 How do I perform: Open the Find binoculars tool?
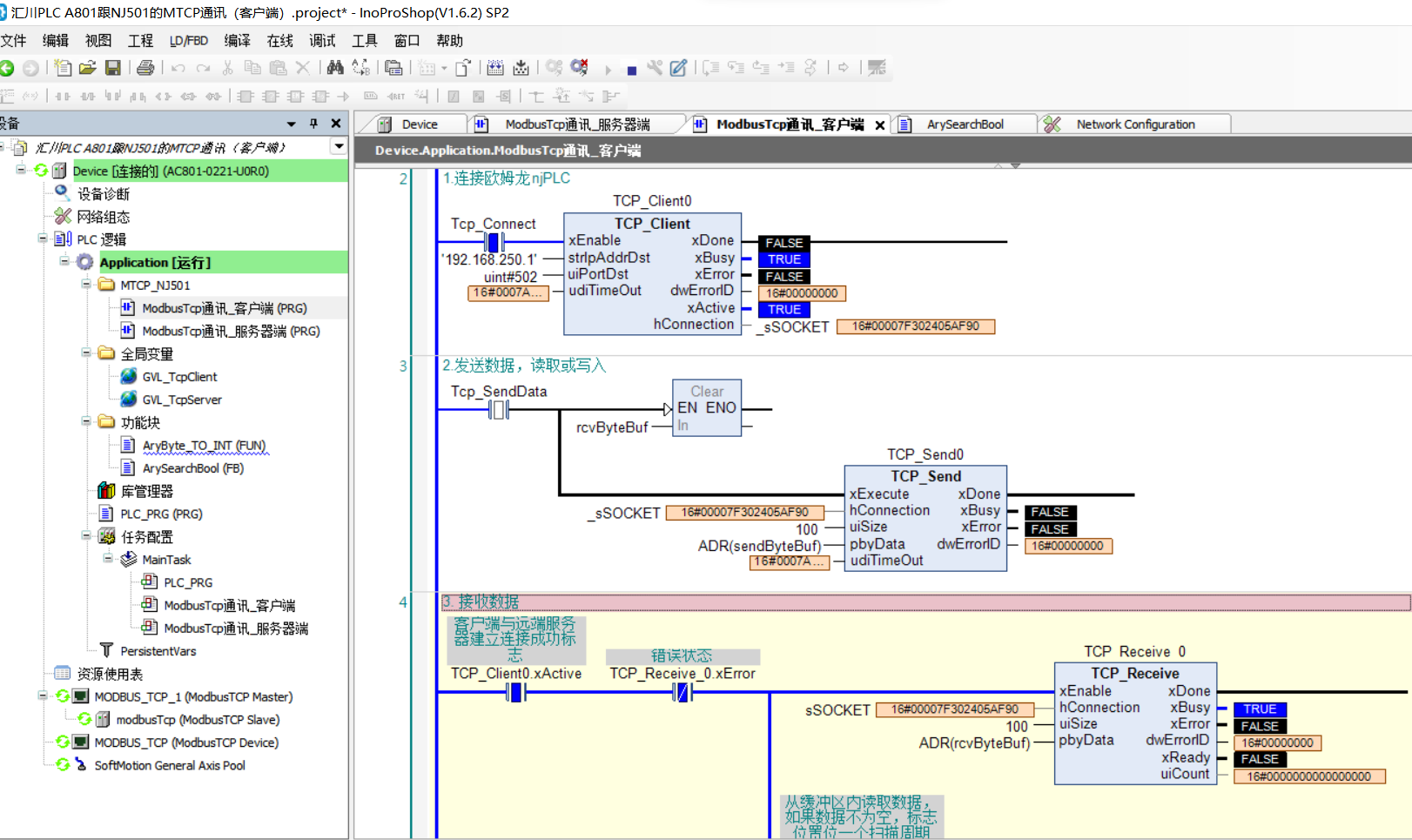[x=335, y=68]
